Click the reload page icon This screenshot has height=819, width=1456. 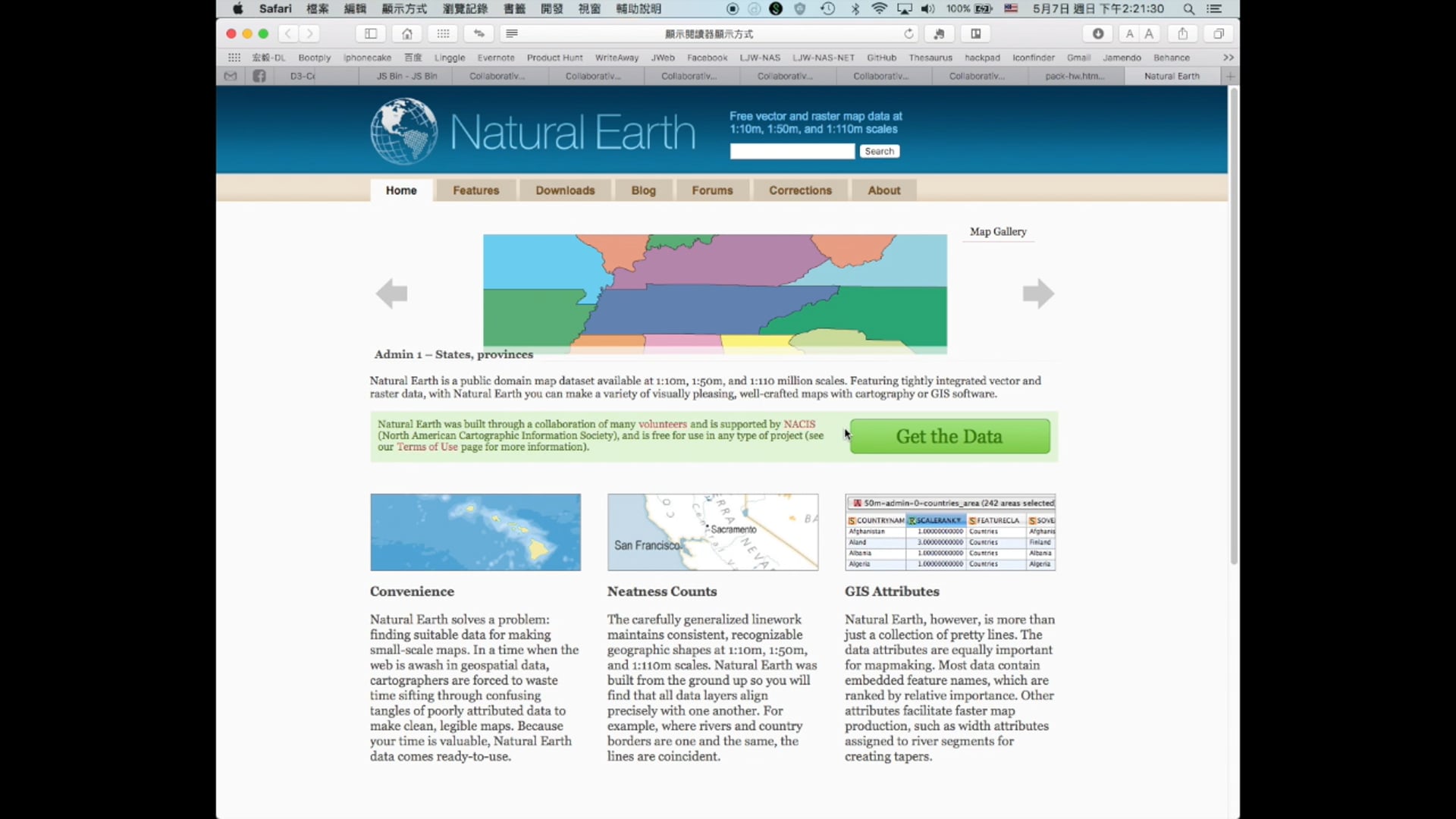pyautogui.click(x=908, y=33)
